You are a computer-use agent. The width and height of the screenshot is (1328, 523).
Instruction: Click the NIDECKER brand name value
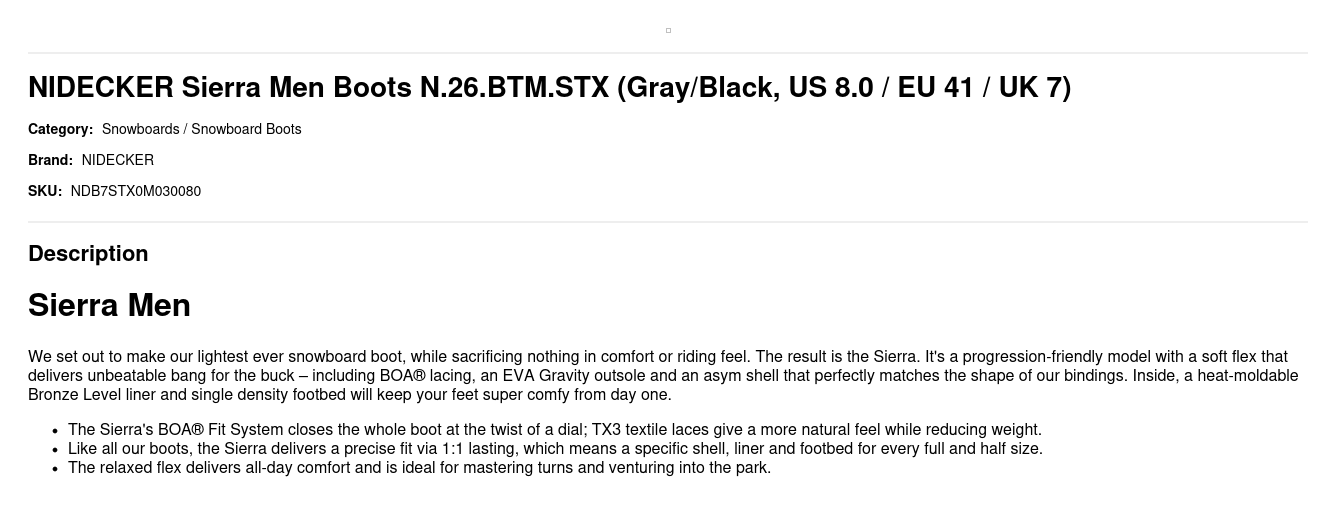tap(118, 160)
